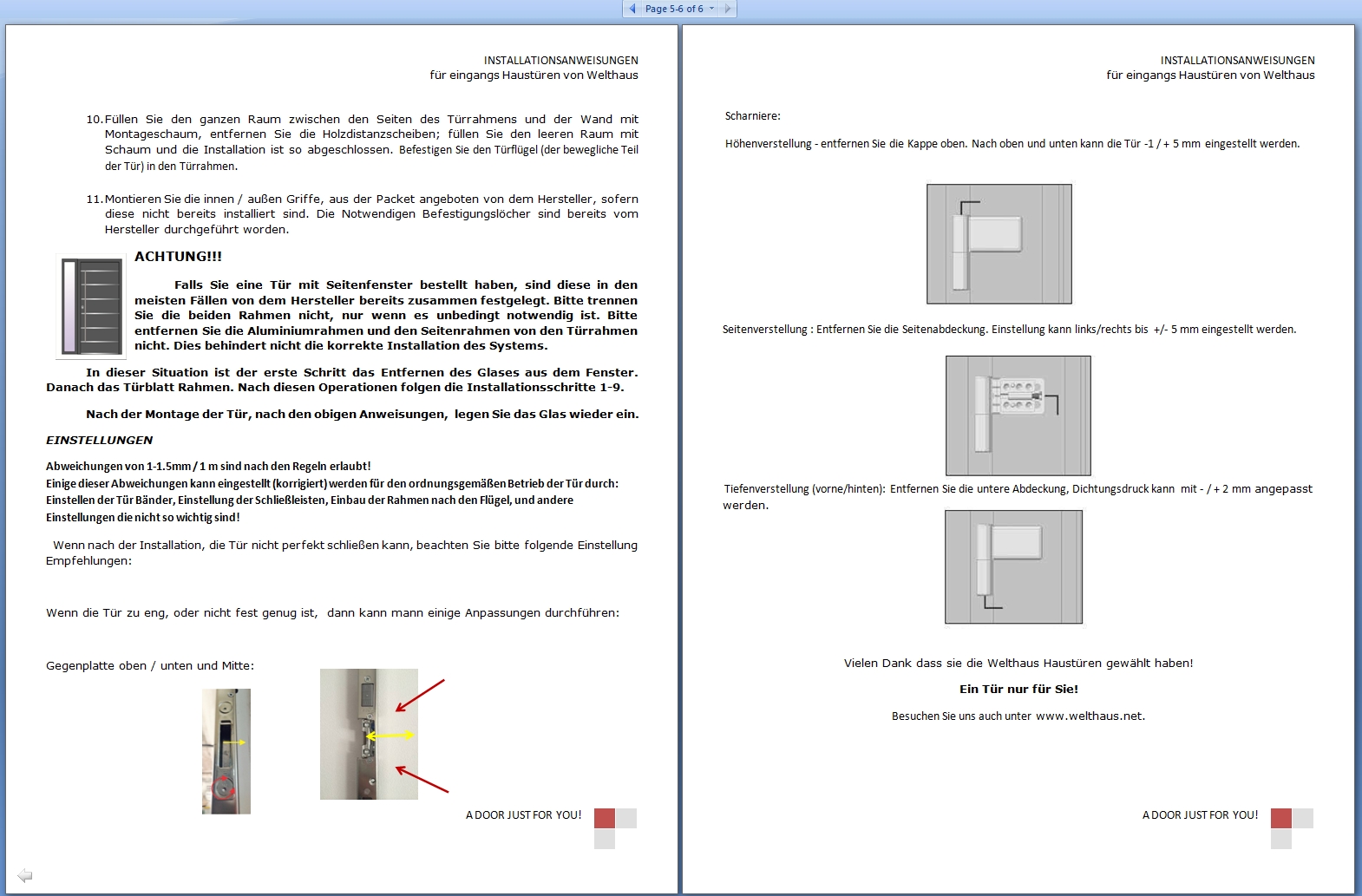Image resolution: width=1362 pixels, height=896 pixels.
Task: Click the depth adjustment hinge diagram
Action: pyautogui.click(x=1013, y=566)
